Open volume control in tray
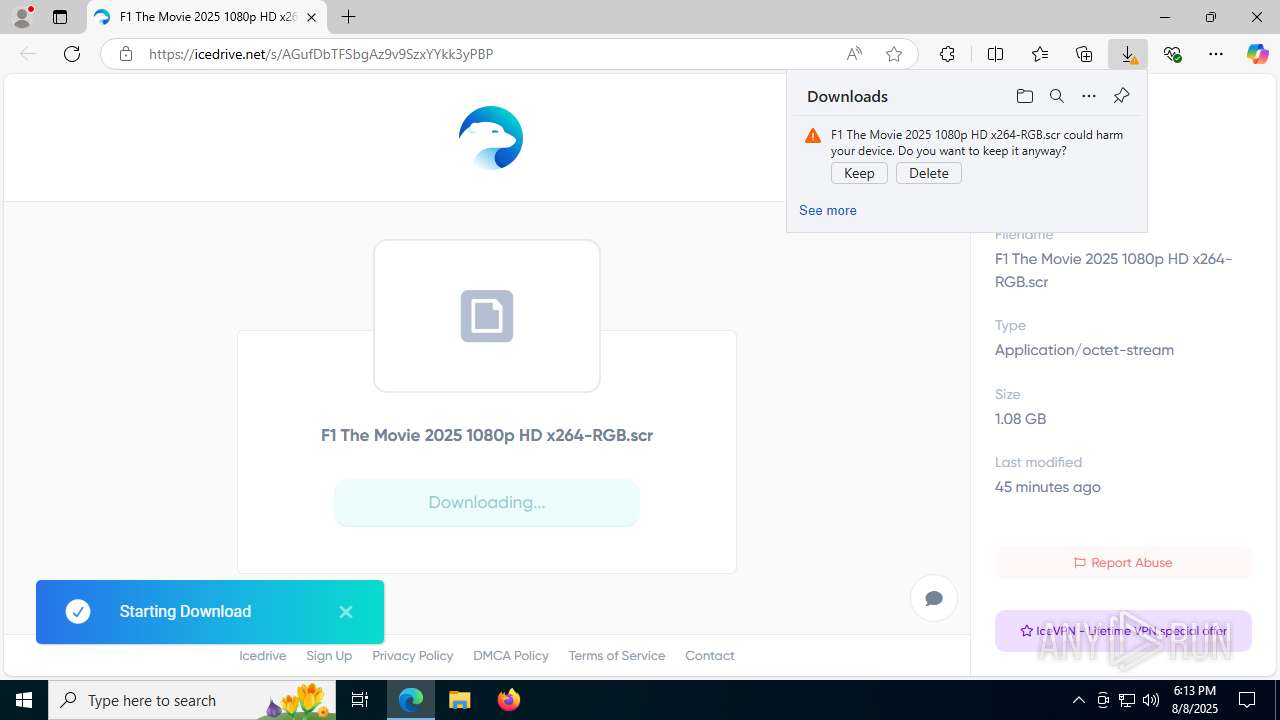 click(1151, 700)
